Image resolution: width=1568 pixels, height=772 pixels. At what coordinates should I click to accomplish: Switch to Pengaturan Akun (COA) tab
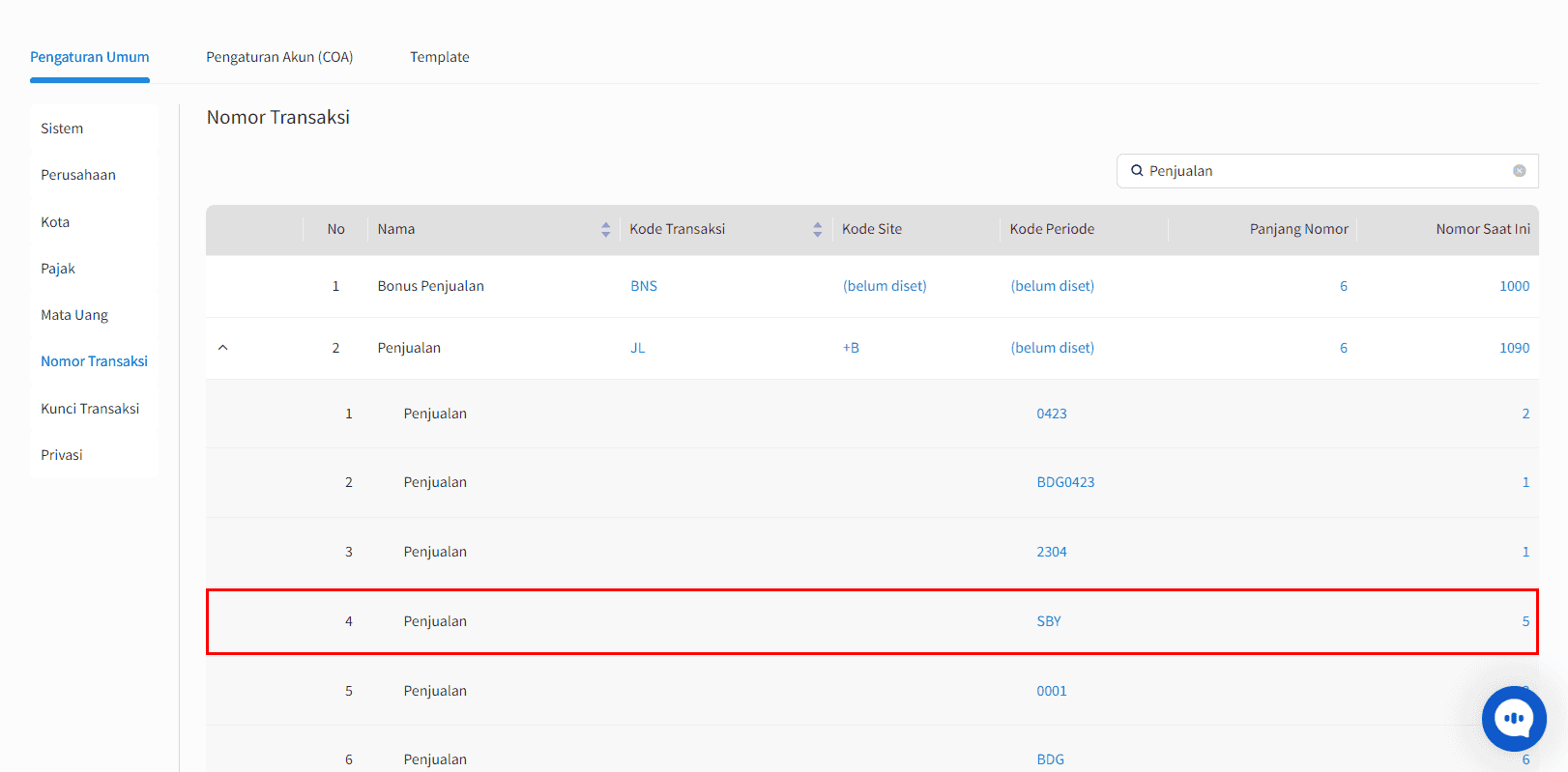click(x=279, y=57)
